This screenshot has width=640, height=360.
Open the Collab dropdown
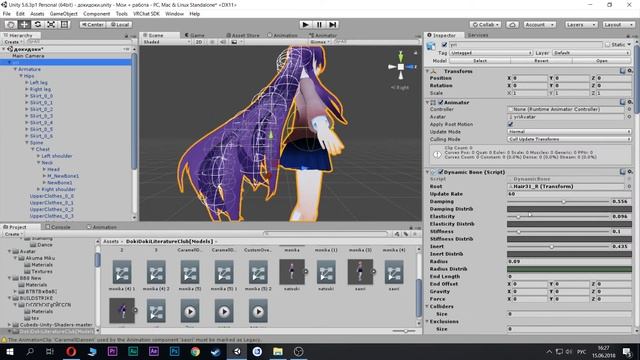[486, 24]
